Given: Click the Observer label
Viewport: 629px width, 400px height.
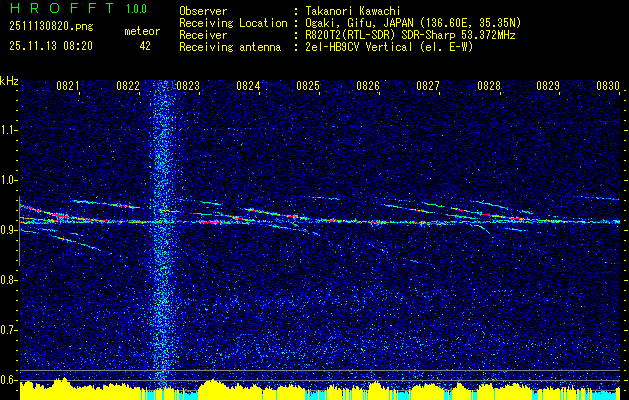Looking at the screenshot, I should [203, 11].
